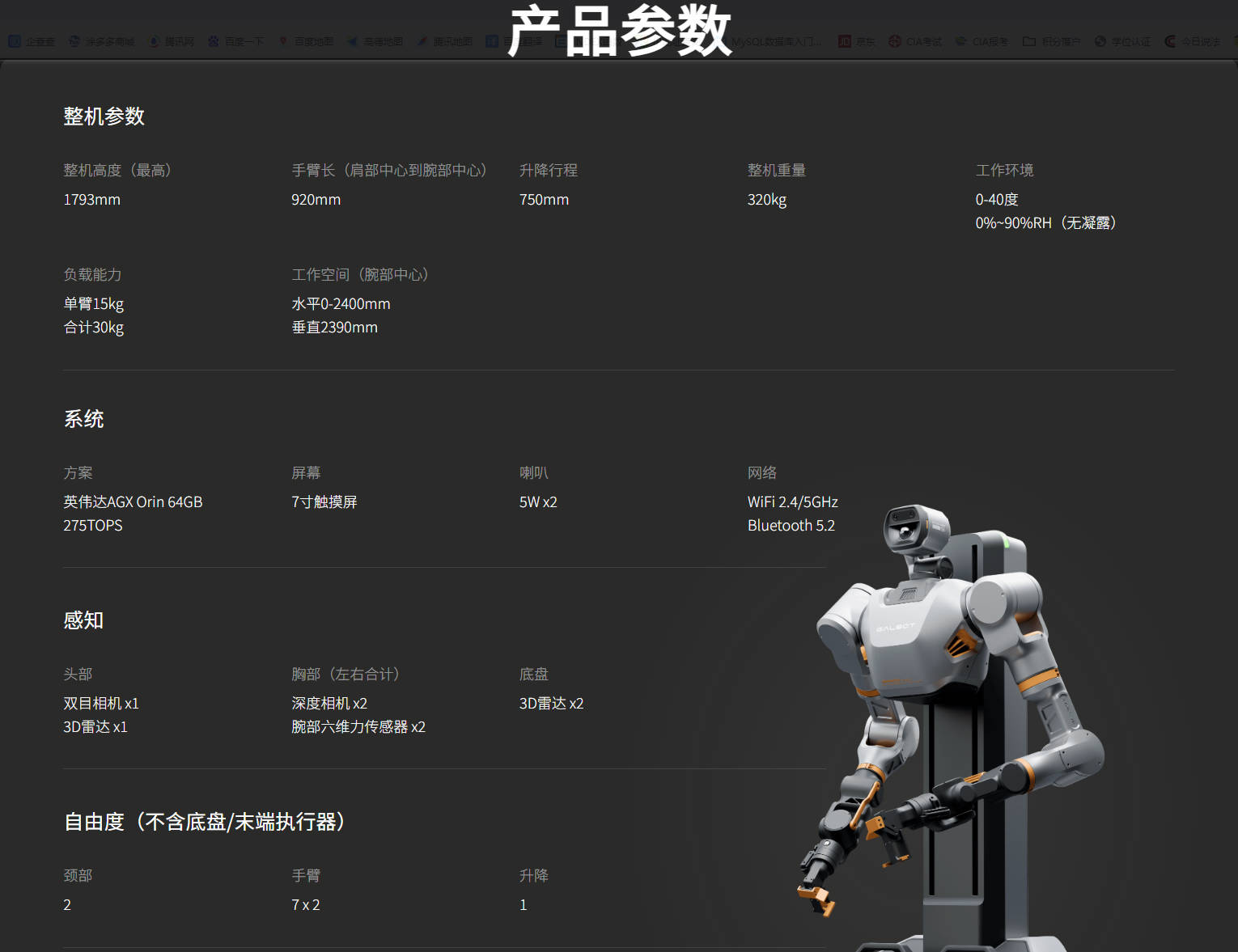Open the 学位认证 bookmark
This screenshot has height=952, width=1238.
(1122, 41)
